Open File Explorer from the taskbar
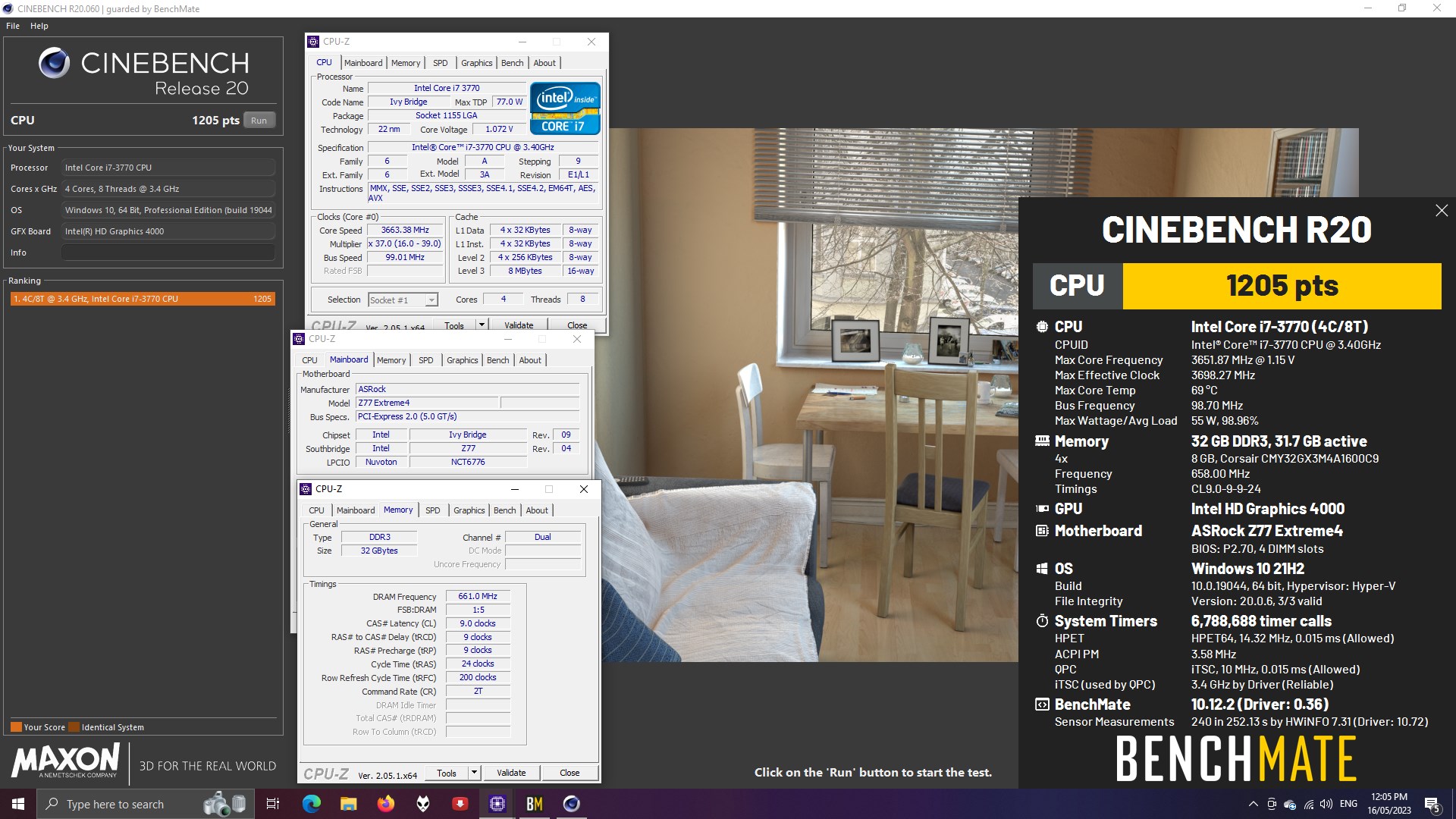The image size is (1456, 819). coord(349,804)
